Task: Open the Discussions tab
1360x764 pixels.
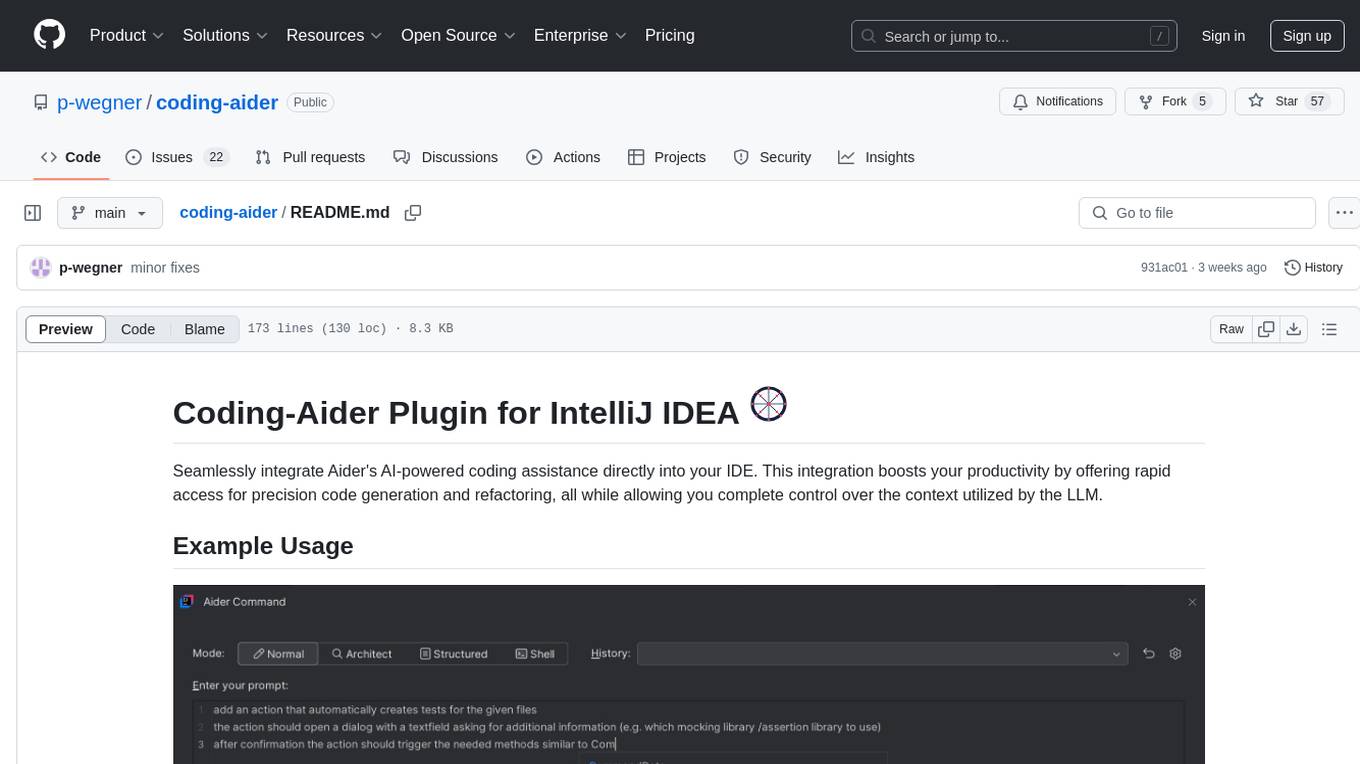Action: 445,157
